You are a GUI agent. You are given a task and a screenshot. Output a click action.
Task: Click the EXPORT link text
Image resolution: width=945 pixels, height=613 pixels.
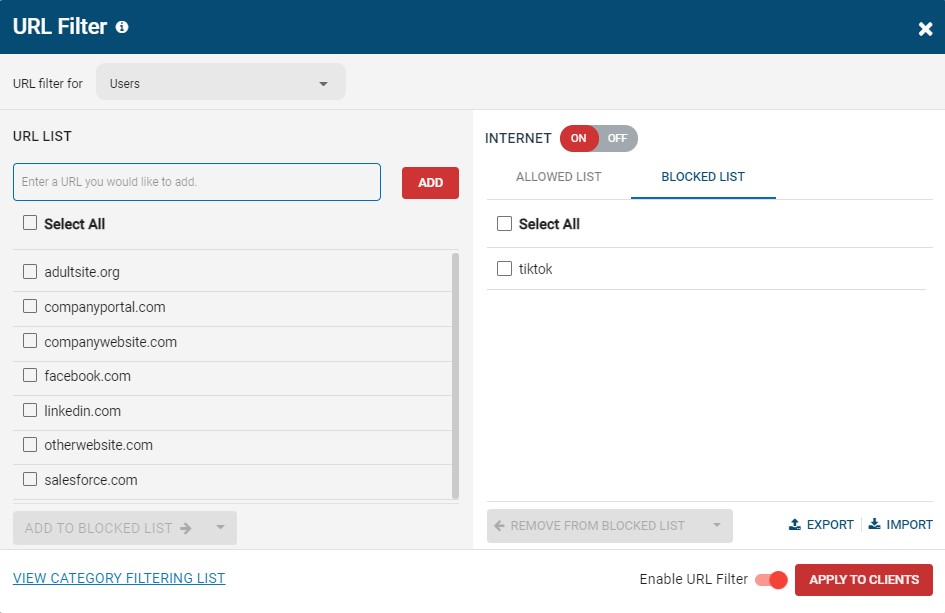tap(830, 524)
